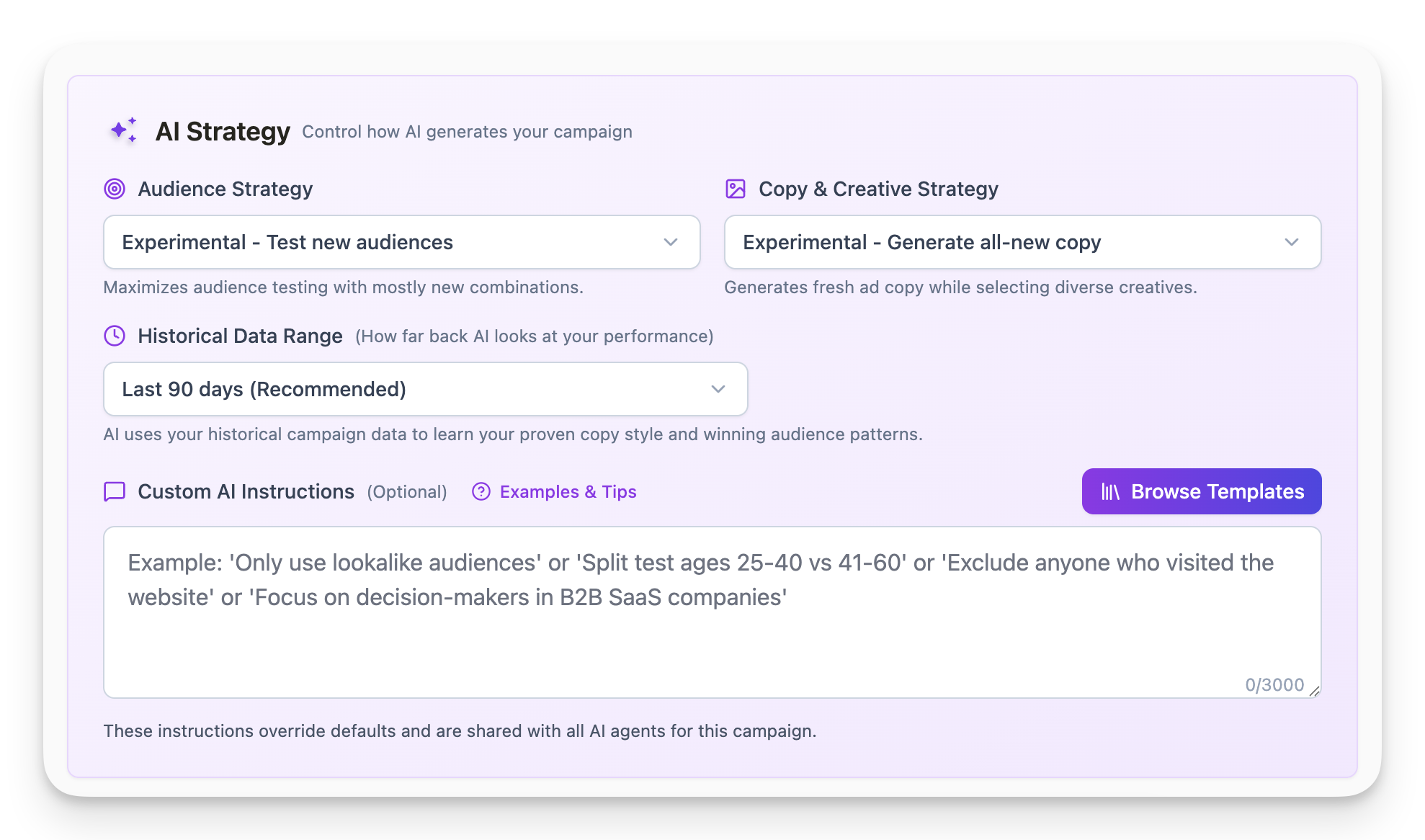Open the Examples & Tips link
The width and height of the screenshot is (1425, 840).
[568, 491]
